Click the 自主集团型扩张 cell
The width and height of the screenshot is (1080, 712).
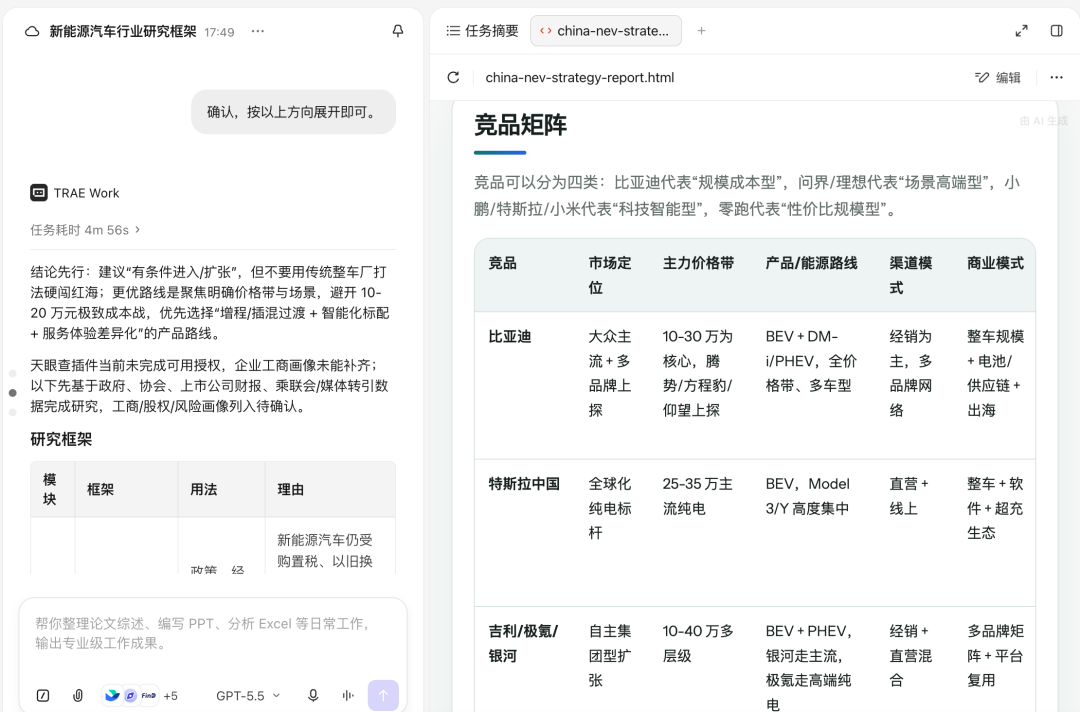(610, 656)
